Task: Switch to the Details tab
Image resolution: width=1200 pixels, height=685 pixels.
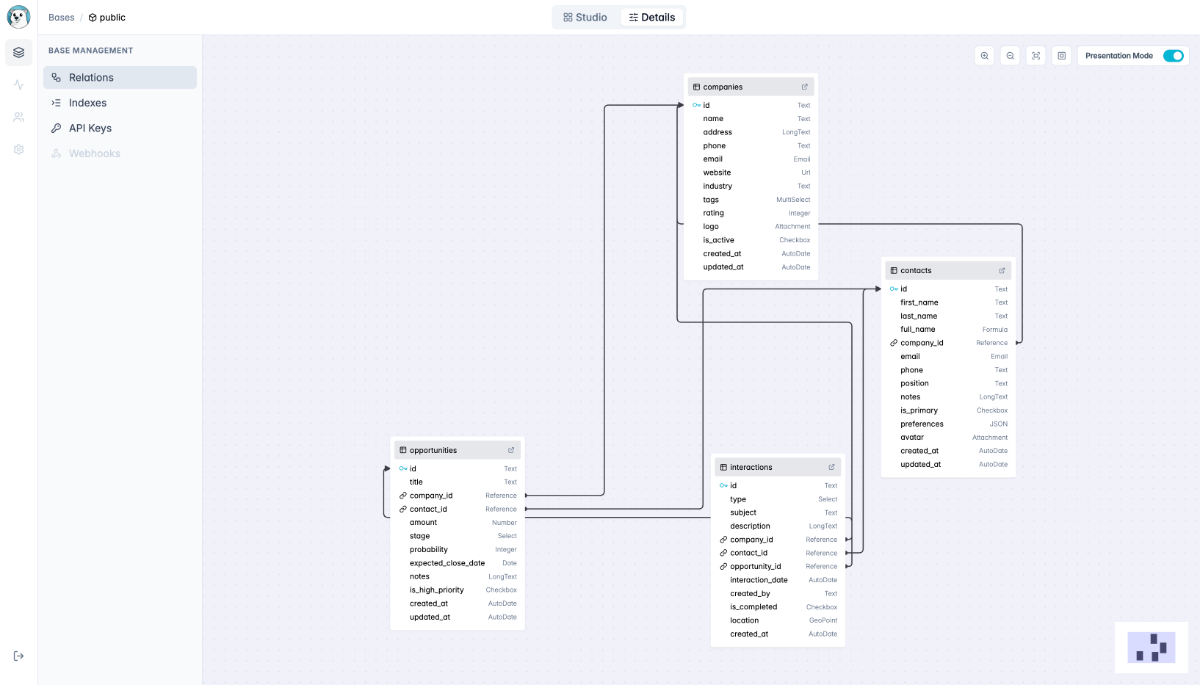Action: (x=652, y=17)
